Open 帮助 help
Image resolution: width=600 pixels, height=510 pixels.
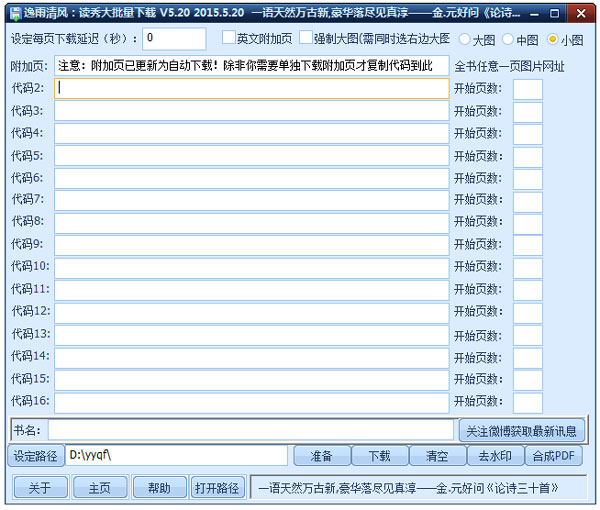[160, 487]
